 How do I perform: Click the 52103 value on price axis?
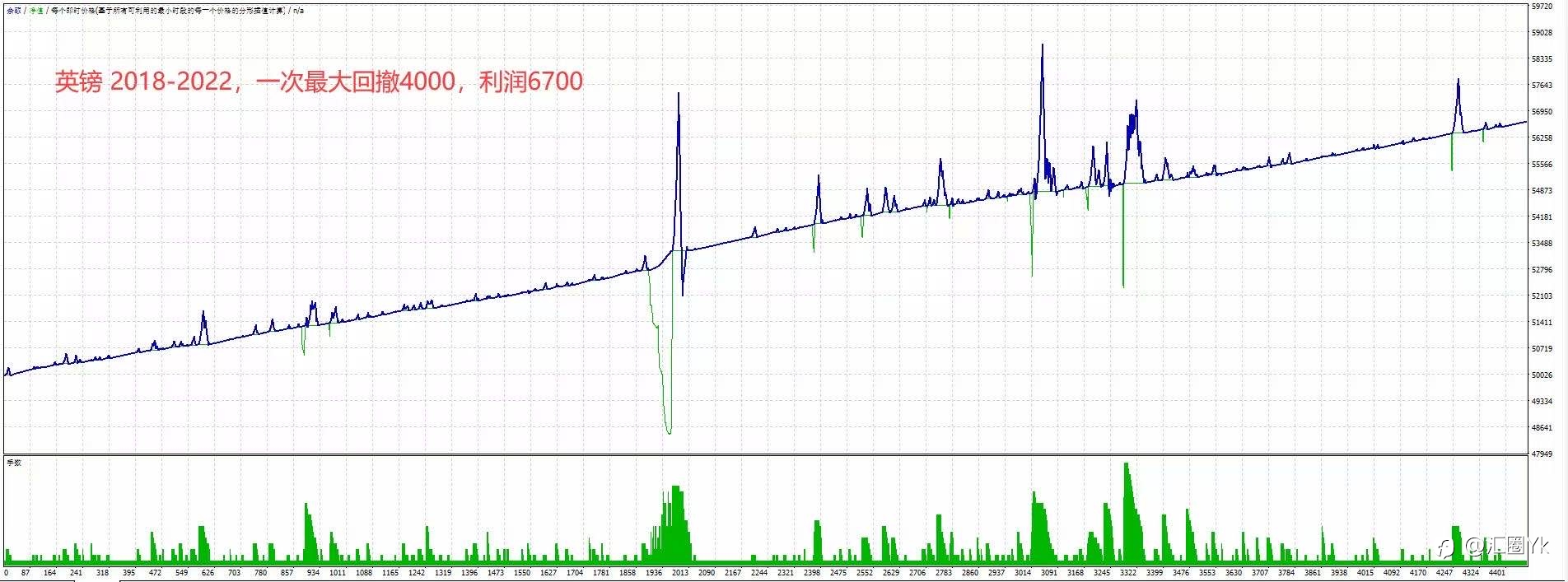pos(1542,296)
